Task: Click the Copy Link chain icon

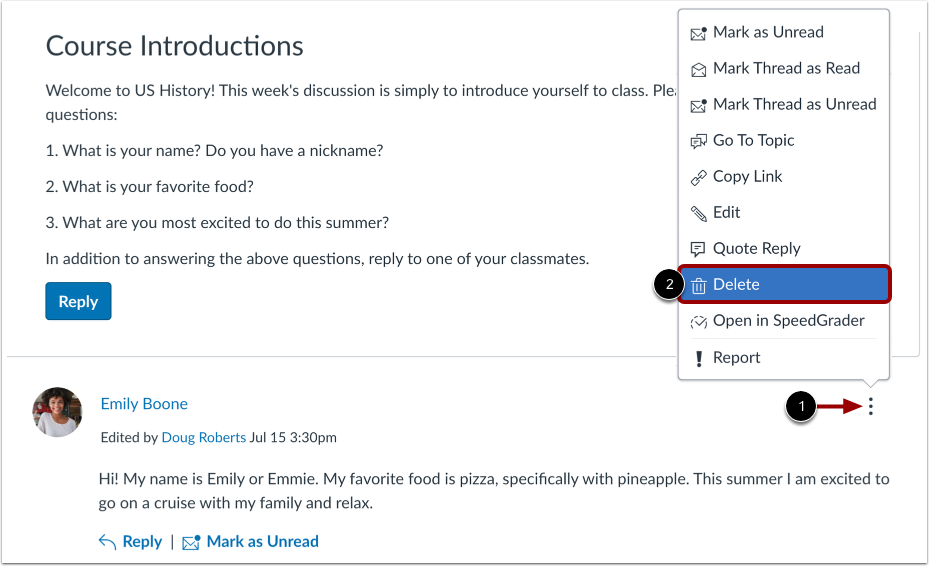Action: 698,177
